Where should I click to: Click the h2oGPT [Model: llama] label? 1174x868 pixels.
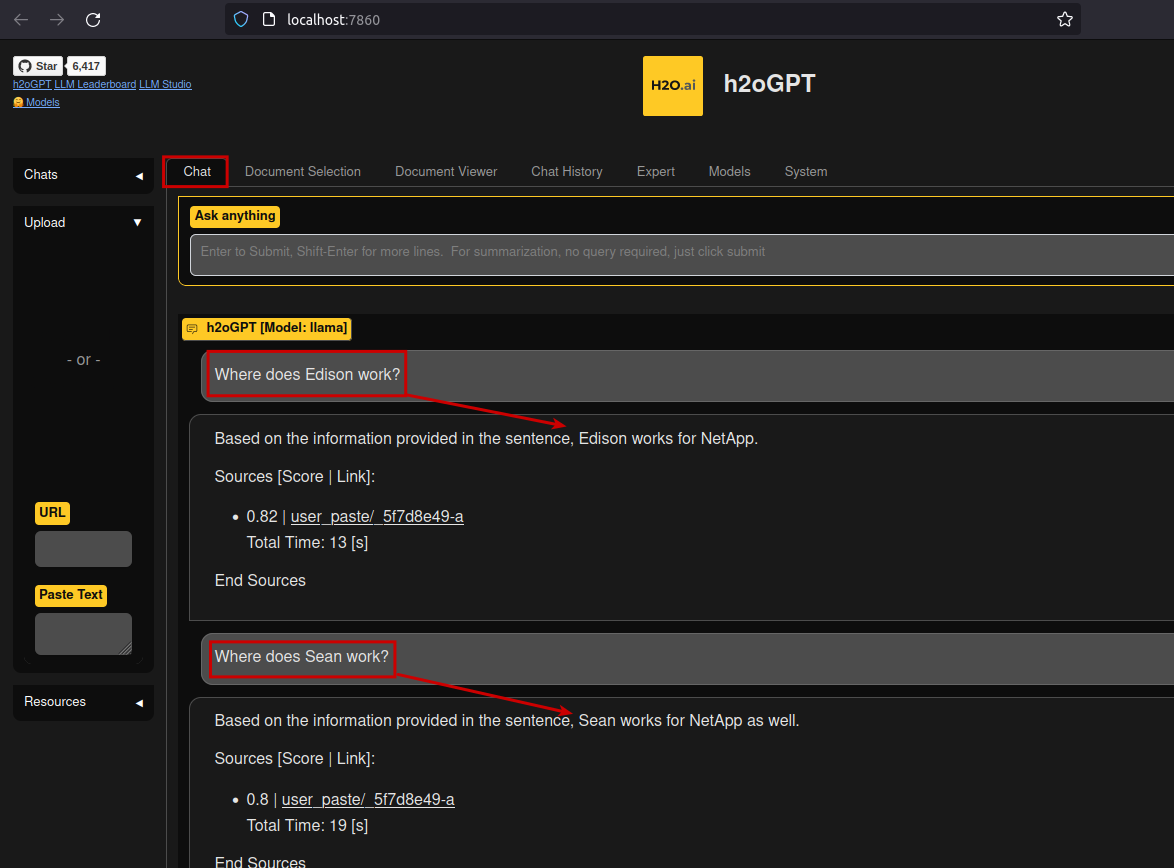click(267, 328)
